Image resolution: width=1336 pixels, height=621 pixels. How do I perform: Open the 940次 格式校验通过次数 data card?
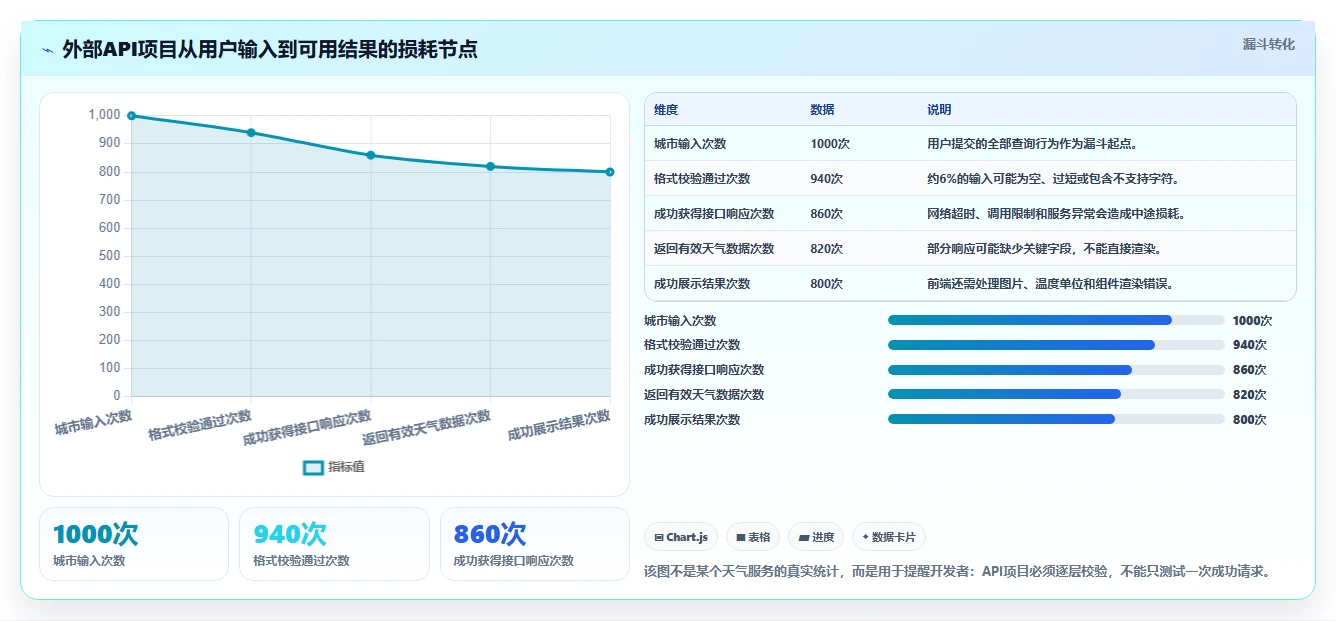[x=334, y=544]
